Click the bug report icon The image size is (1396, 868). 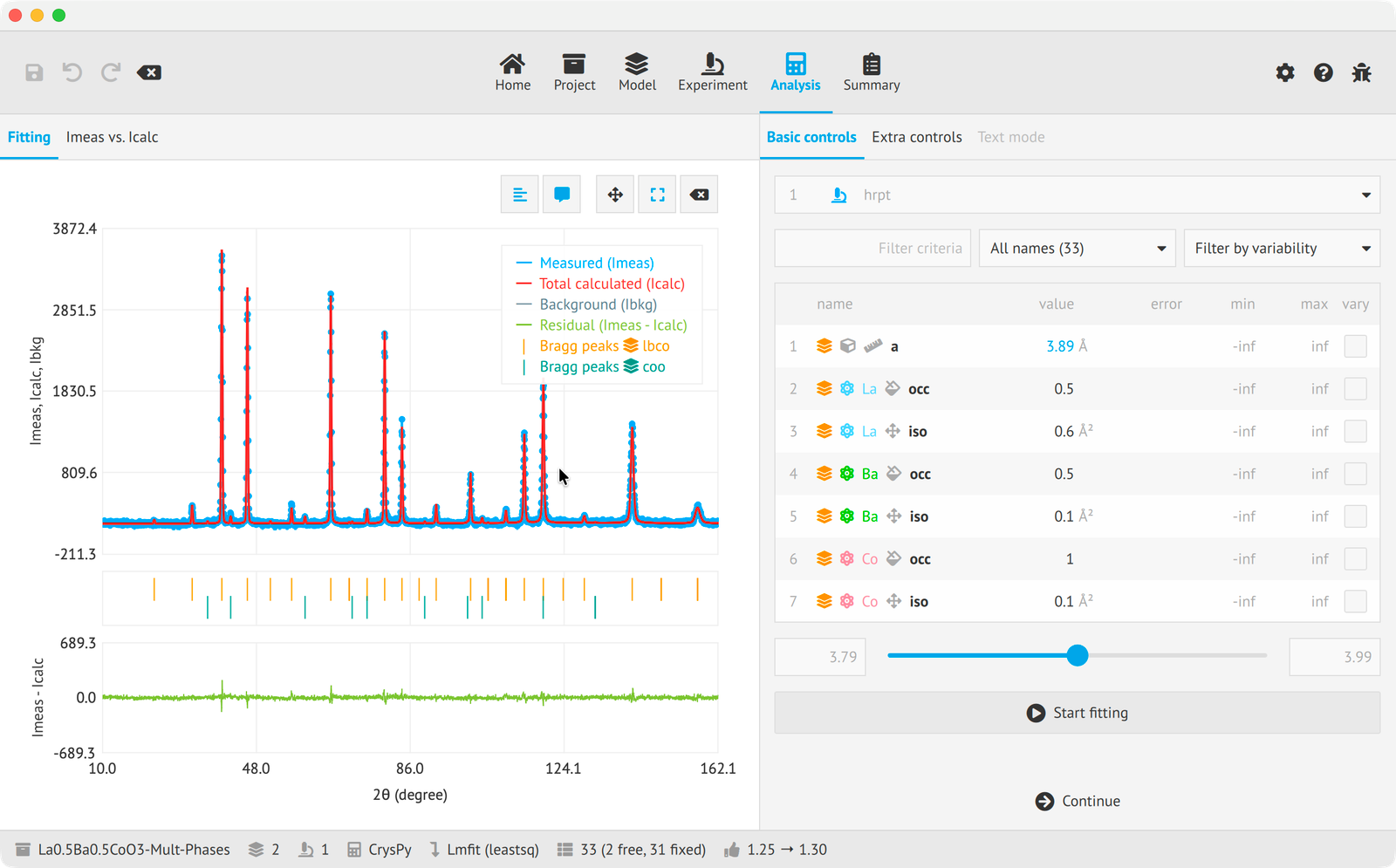pyautogui.click(x=1362, y=72)
